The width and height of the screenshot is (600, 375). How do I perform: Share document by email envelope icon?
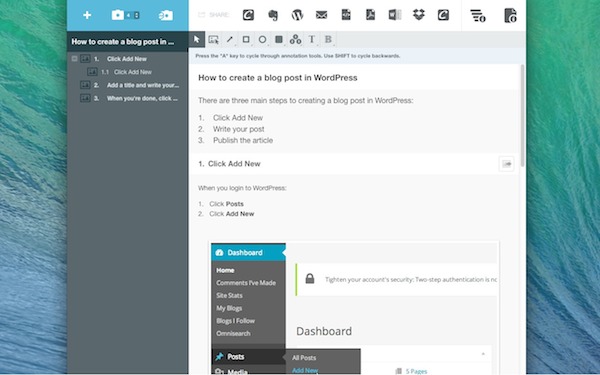321,15
